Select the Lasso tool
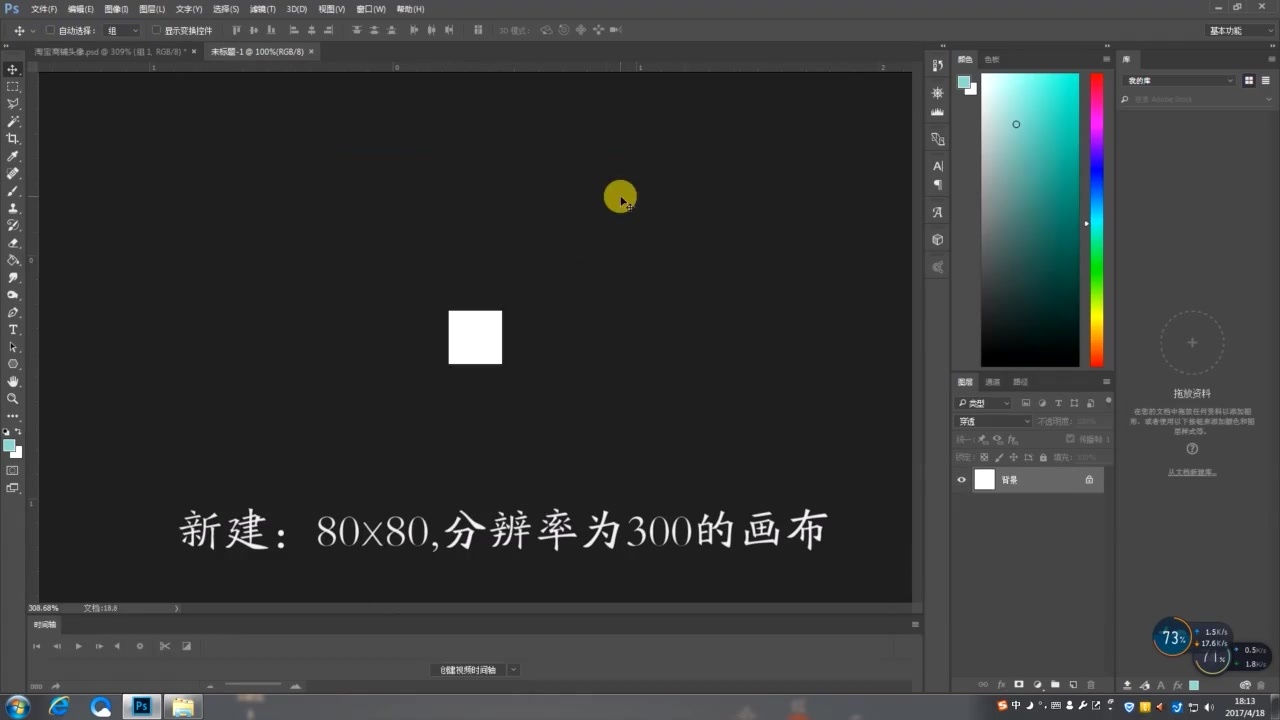 coord(13,104)
